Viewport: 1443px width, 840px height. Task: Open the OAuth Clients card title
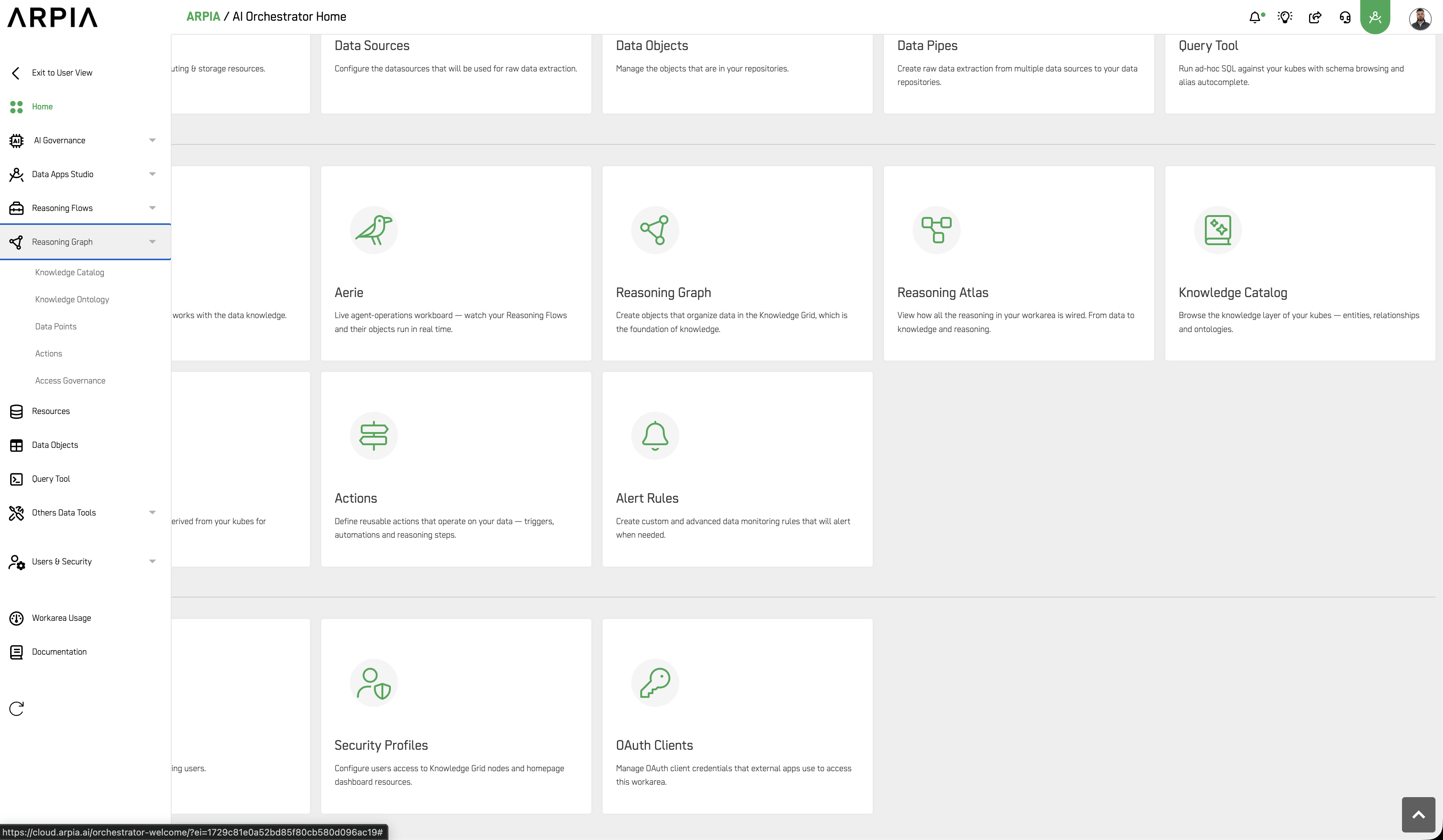coord(654,745)
